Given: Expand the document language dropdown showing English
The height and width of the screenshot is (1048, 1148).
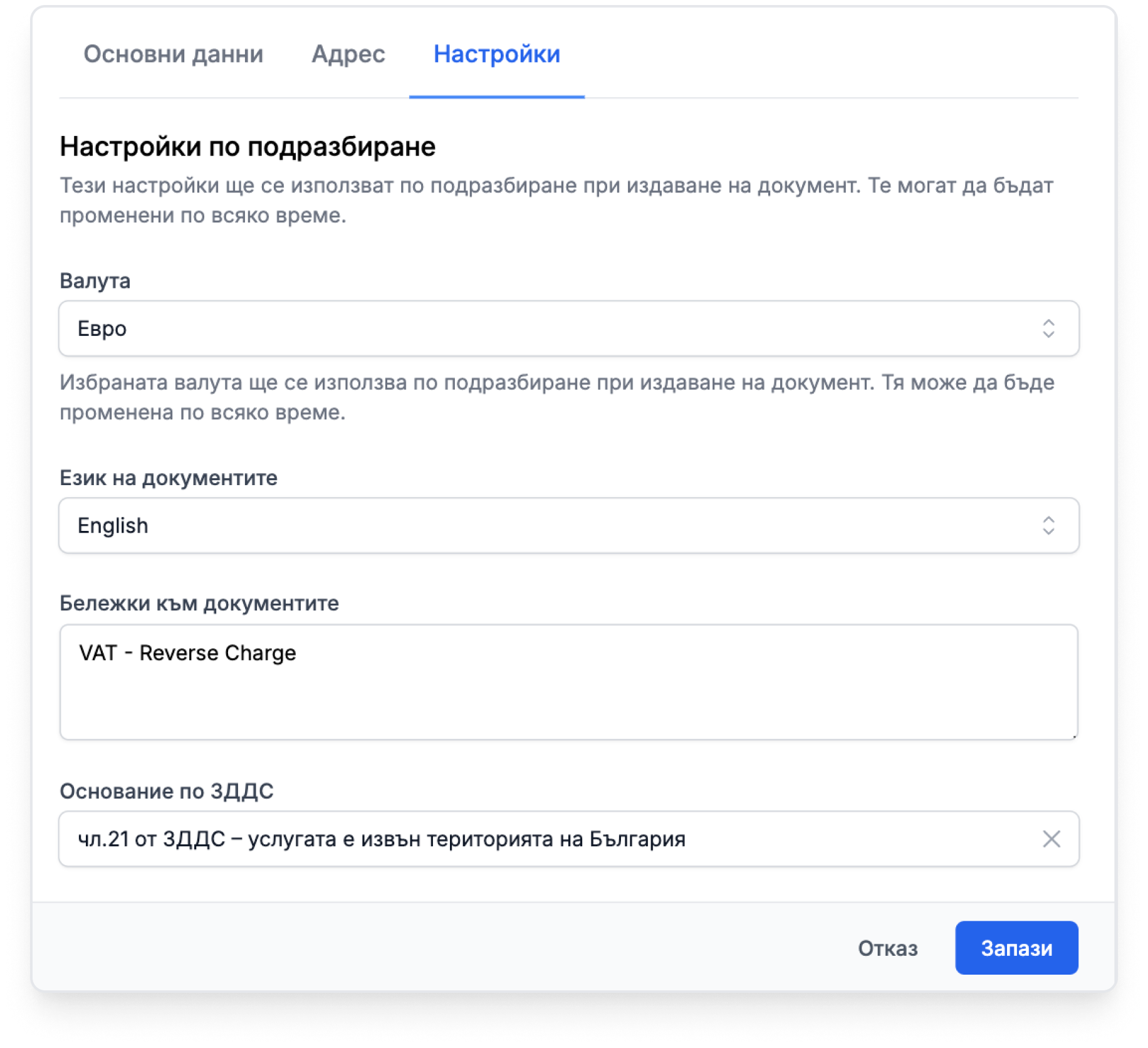Looking at the screenshot, I should 568,525.
